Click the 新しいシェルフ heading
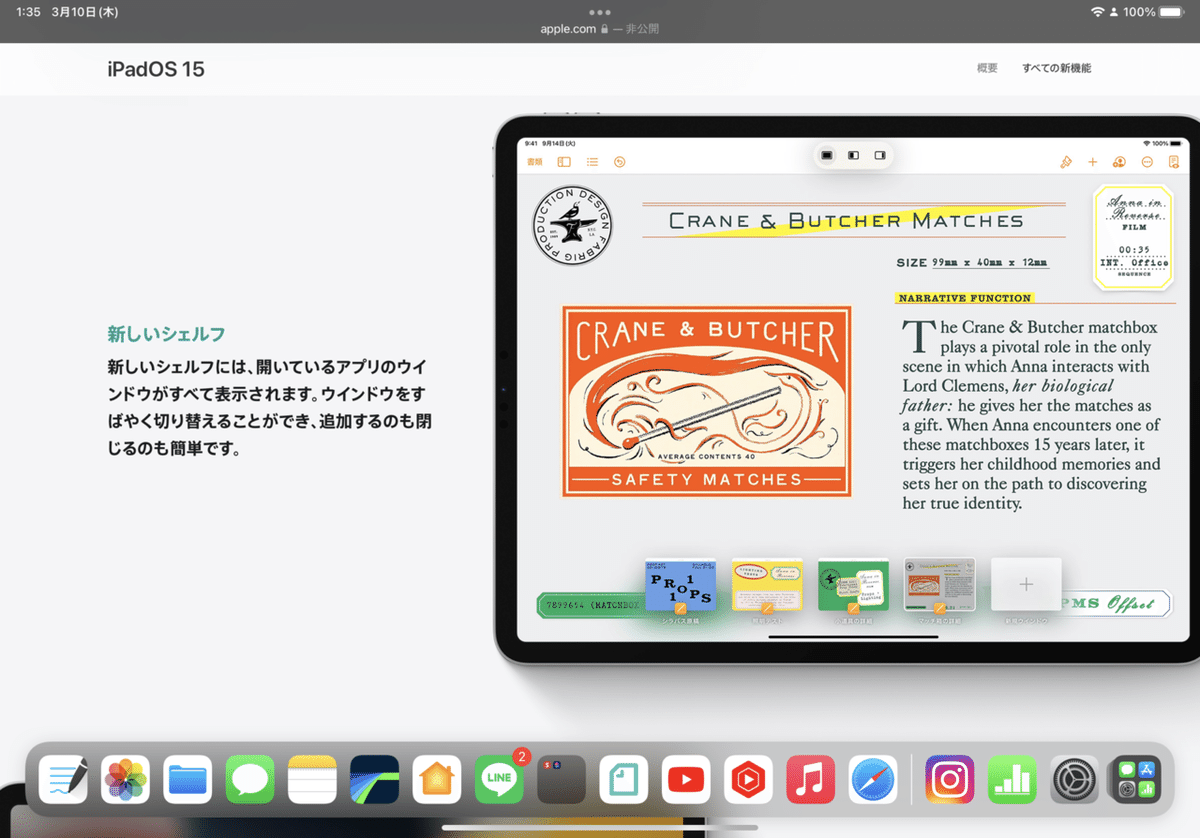The width and height of the screenshot is (1200, 838). 167,334
